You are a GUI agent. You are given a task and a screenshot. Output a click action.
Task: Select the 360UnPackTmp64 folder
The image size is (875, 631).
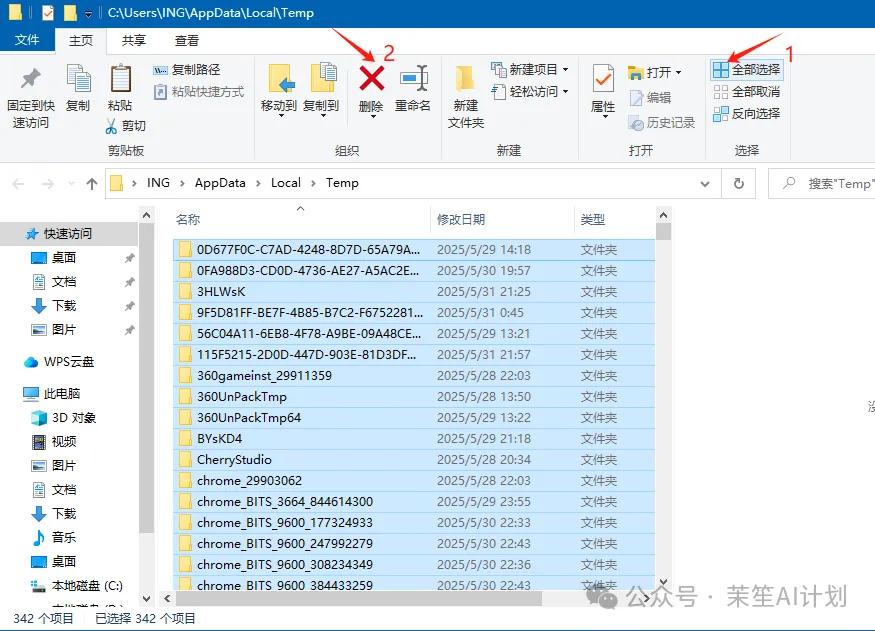(x=414, y=418)
